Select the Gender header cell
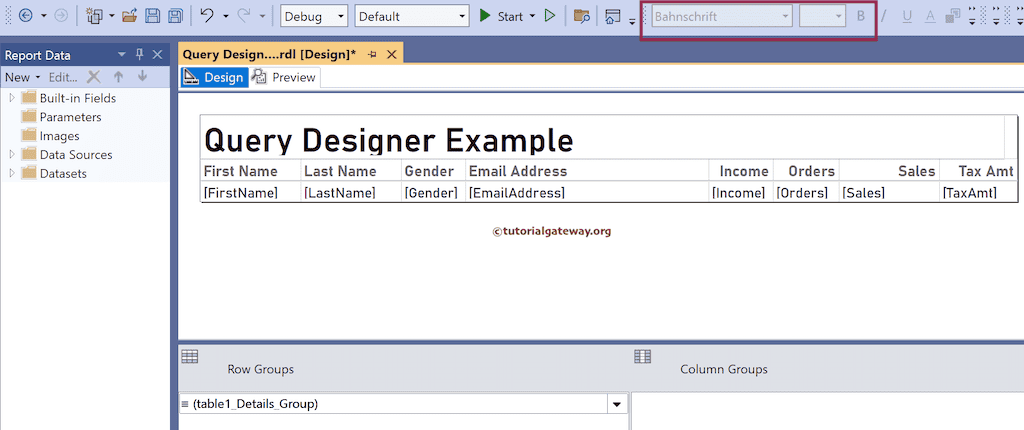 (434, 171)
